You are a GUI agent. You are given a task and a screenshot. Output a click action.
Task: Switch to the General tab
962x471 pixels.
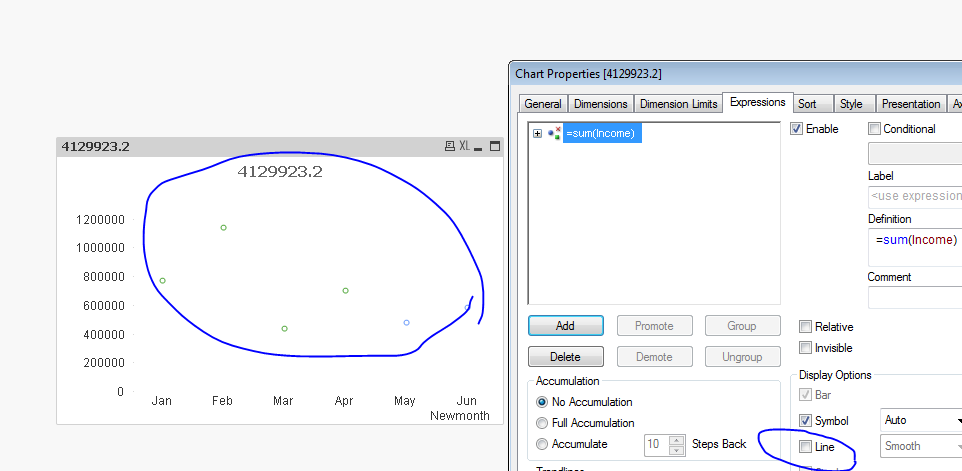point(543,104)
